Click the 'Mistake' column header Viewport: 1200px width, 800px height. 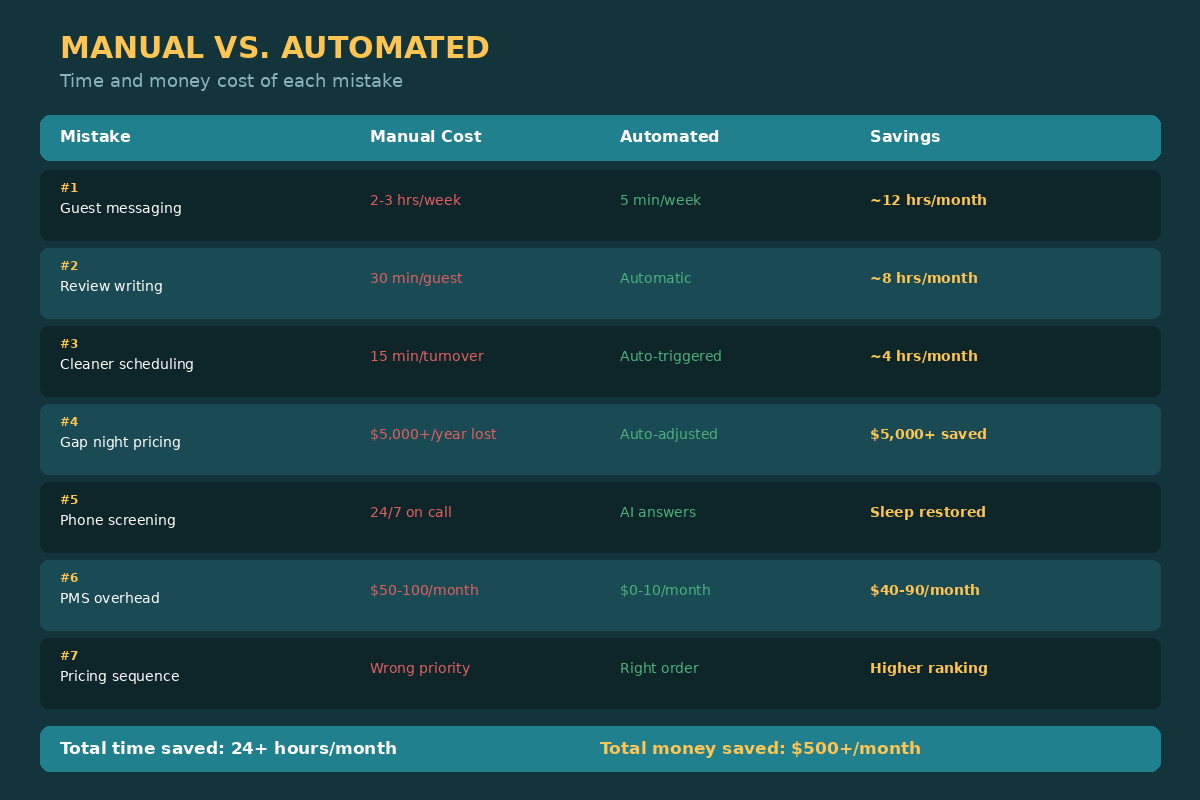coord(95,137)
